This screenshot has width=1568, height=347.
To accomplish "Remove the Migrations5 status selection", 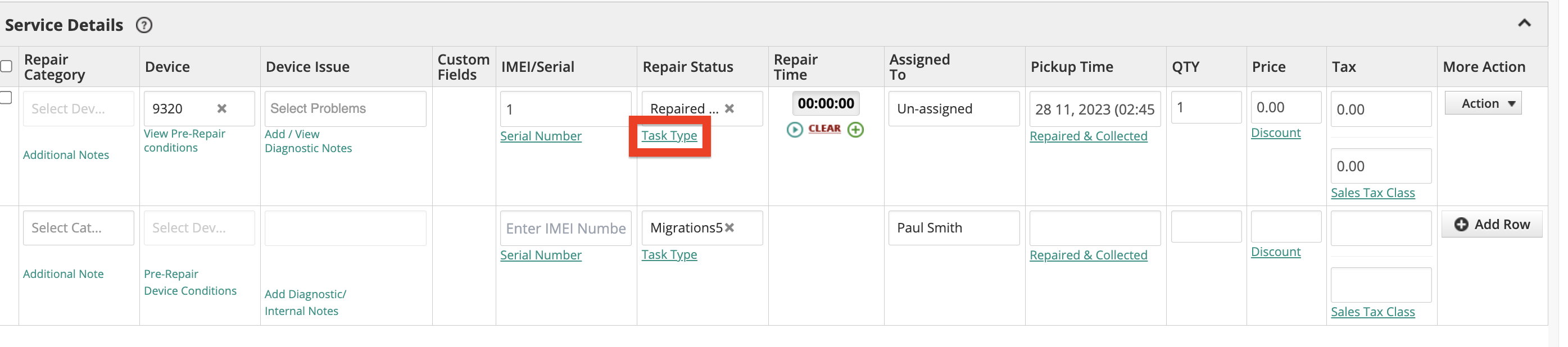I will coord(729,227).
